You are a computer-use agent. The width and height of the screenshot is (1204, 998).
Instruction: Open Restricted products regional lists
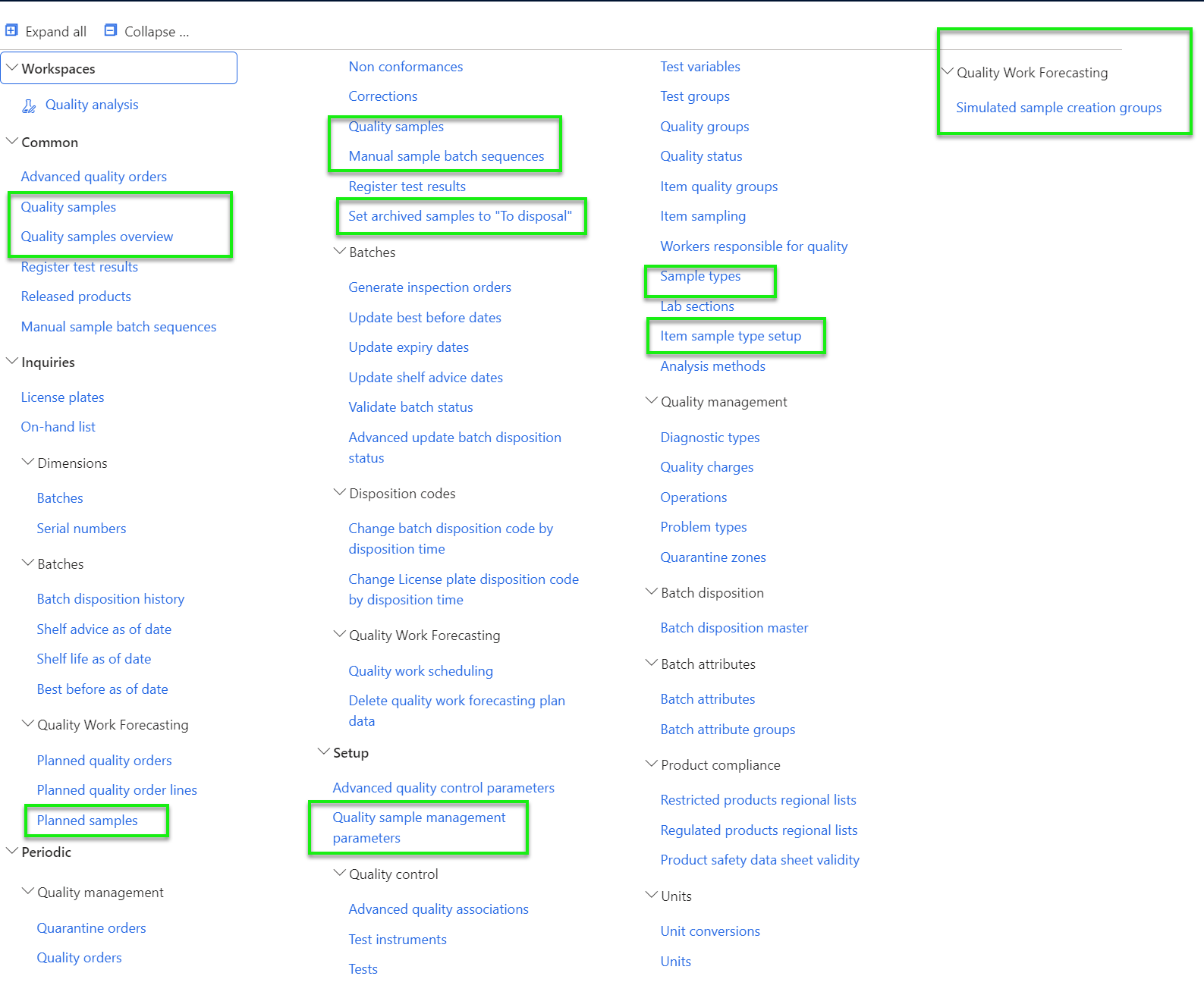point(759,800)
